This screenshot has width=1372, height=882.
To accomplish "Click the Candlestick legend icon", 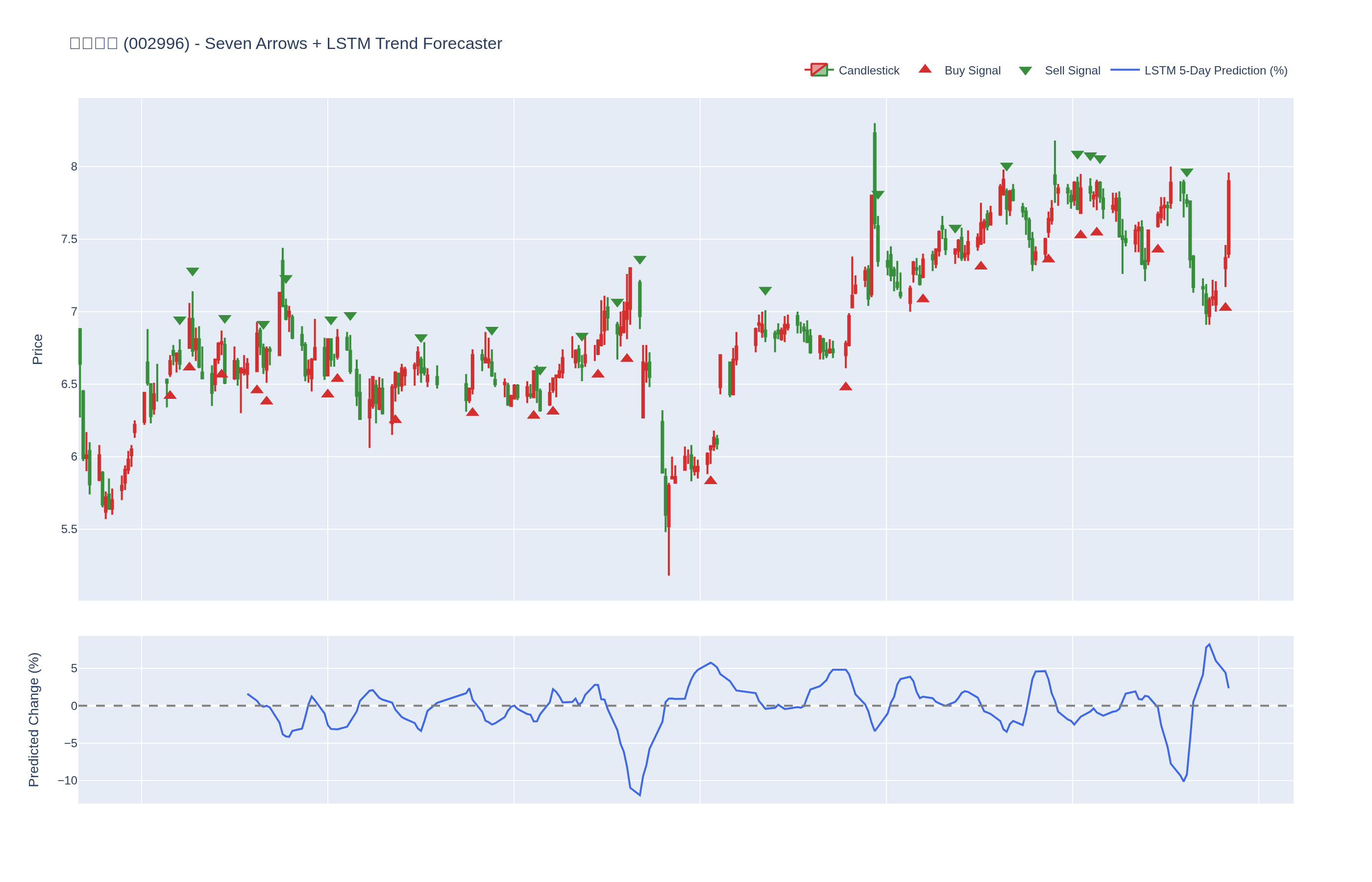I will pos(819,71).
